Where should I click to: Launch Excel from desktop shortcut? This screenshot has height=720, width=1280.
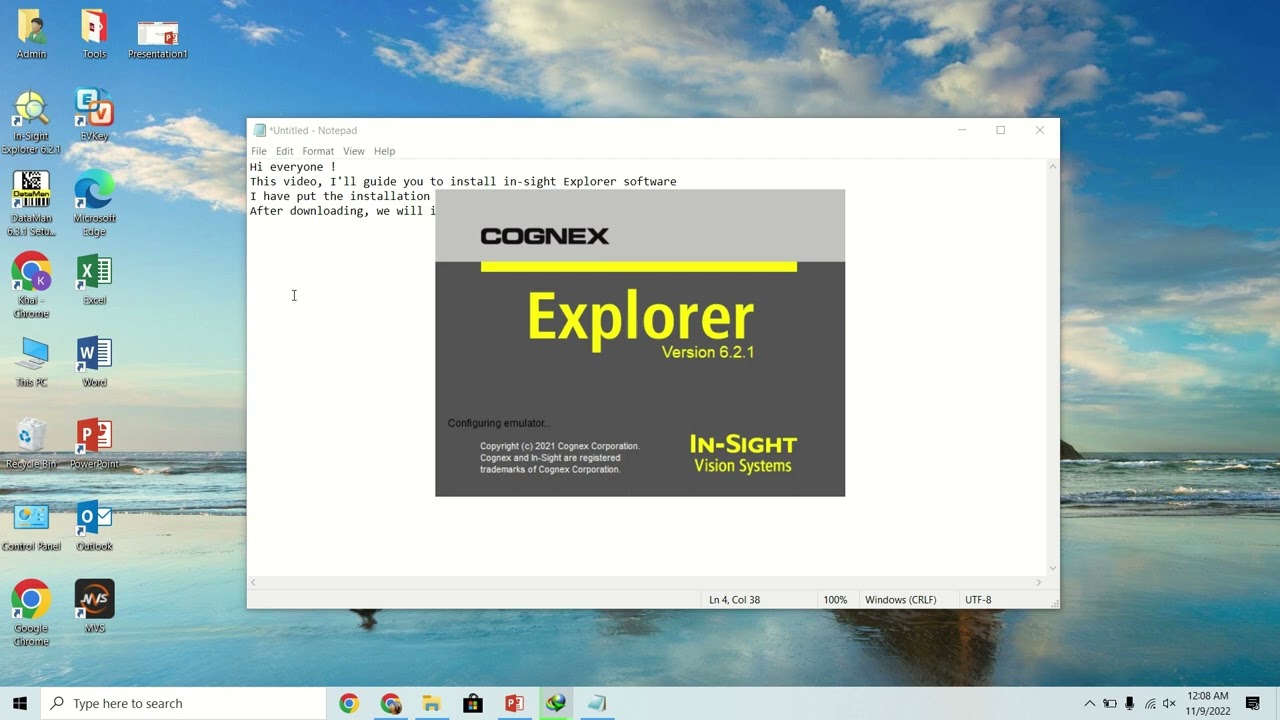(x=94, y=280)
